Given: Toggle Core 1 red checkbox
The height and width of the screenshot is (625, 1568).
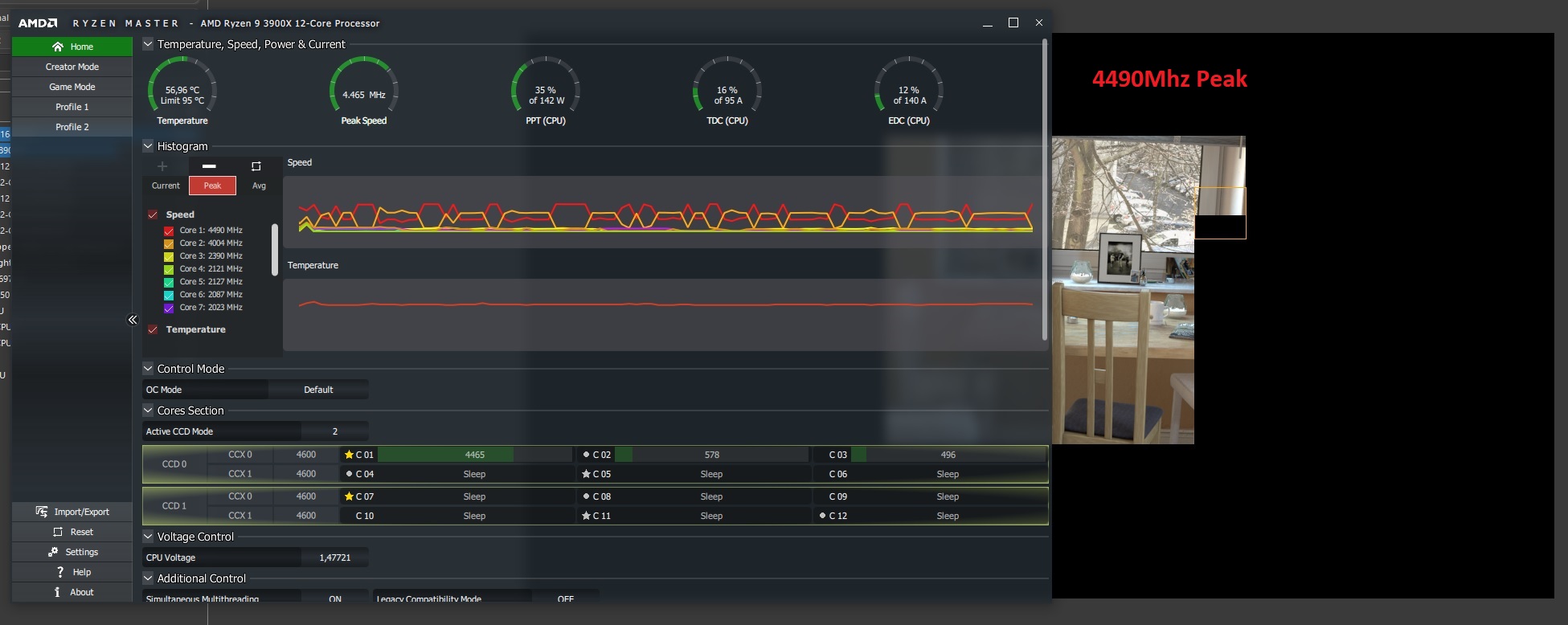Looking at the screenshot, I should 169,231.
